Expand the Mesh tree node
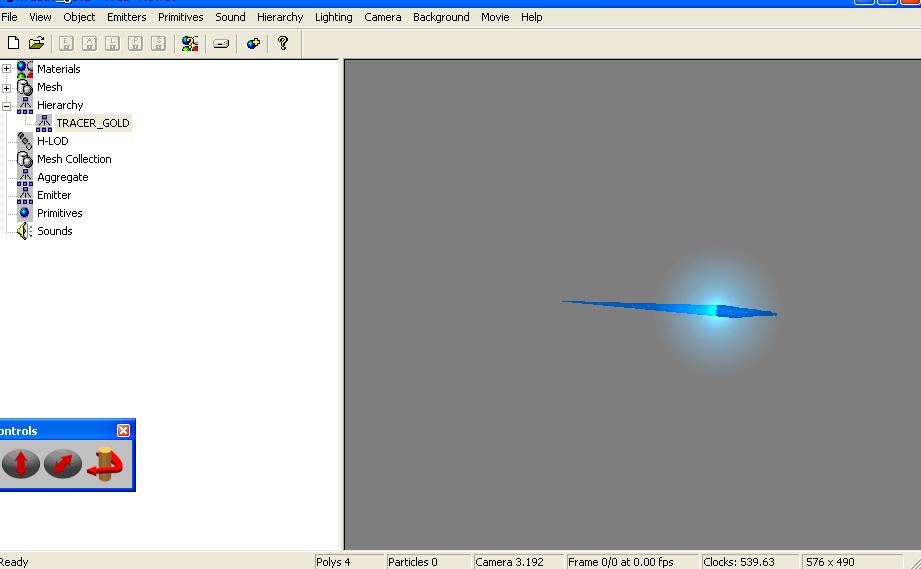 coord(6,87)
